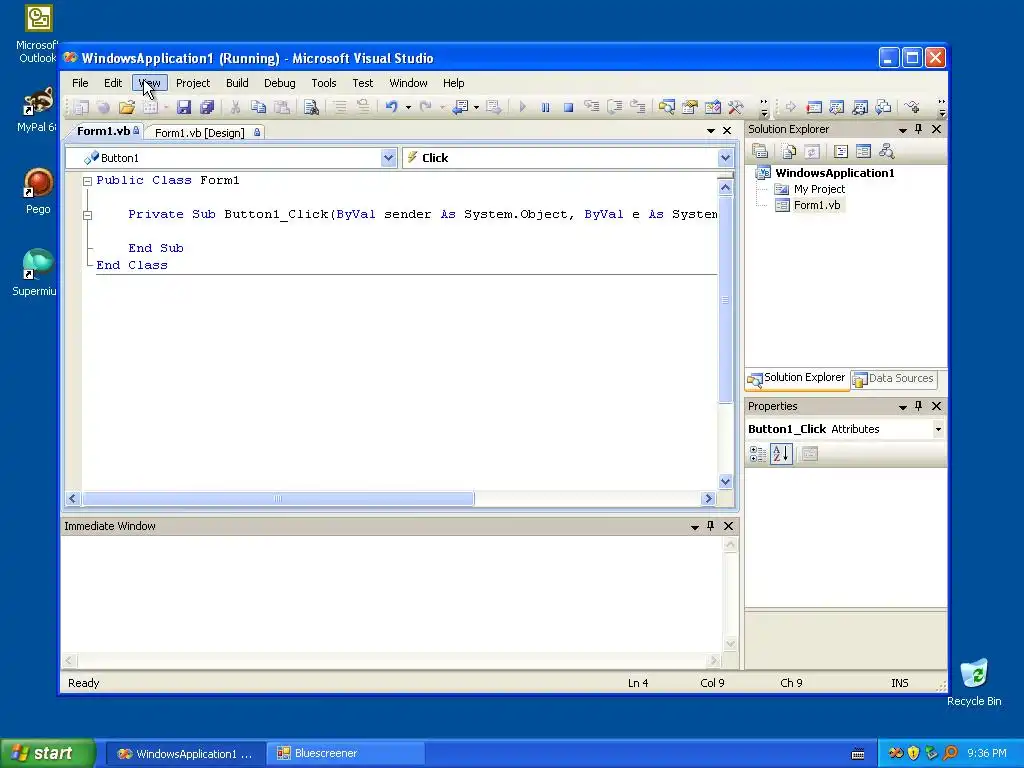This screenshot has width=1024, height=768.
Task: Click inside the Immediate Window text area
Action: point(392,594)
